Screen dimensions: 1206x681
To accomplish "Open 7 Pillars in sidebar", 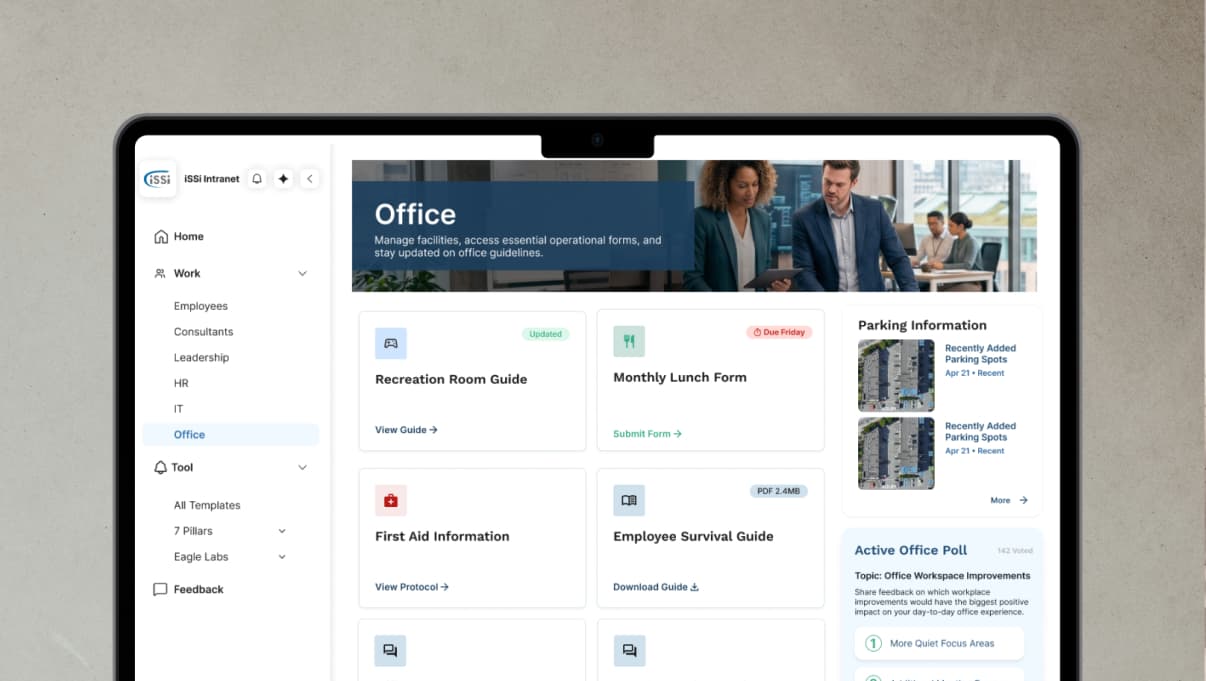I will [193, 531].
